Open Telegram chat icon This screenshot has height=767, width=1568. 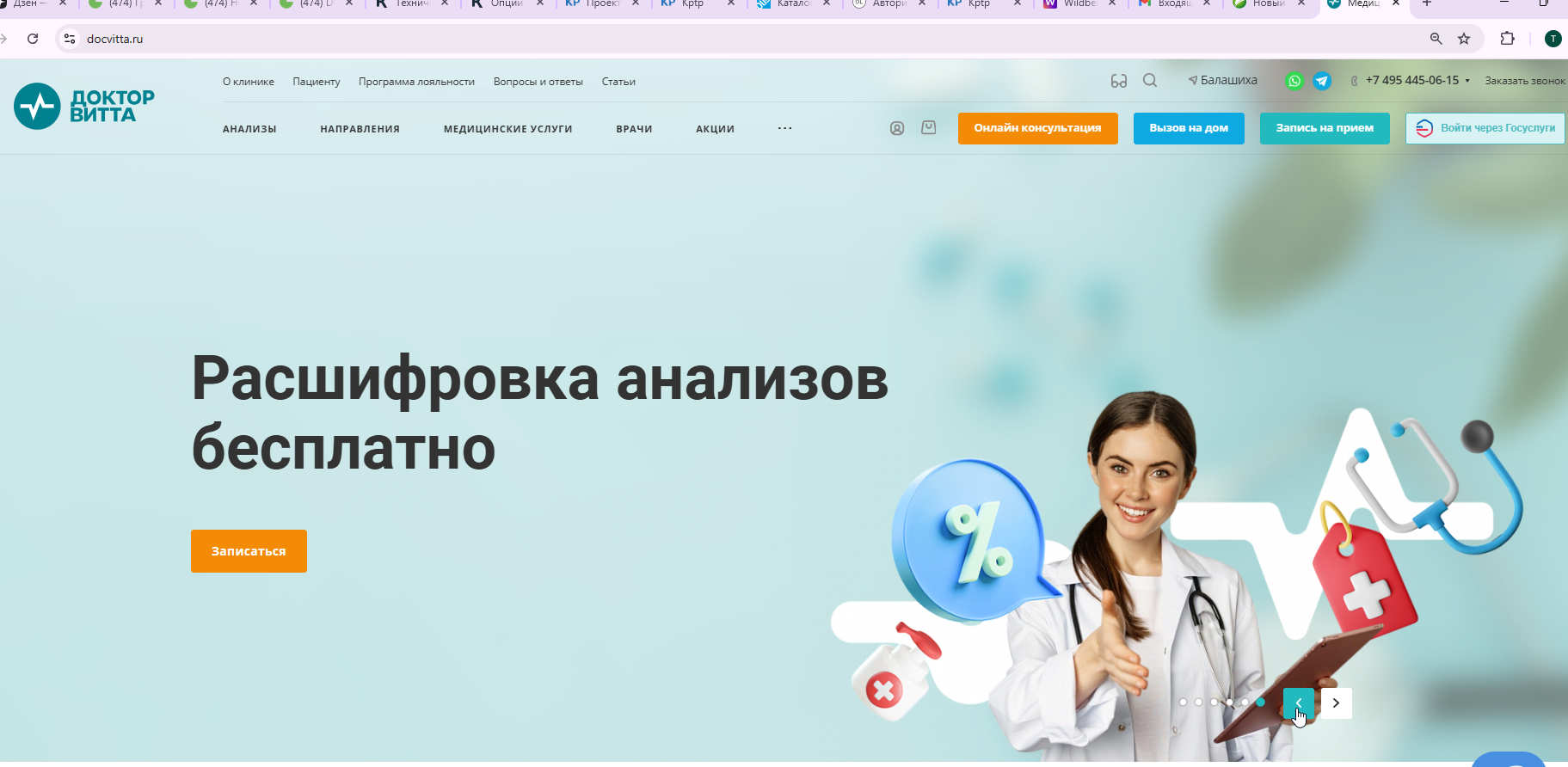click(1322, 81)
